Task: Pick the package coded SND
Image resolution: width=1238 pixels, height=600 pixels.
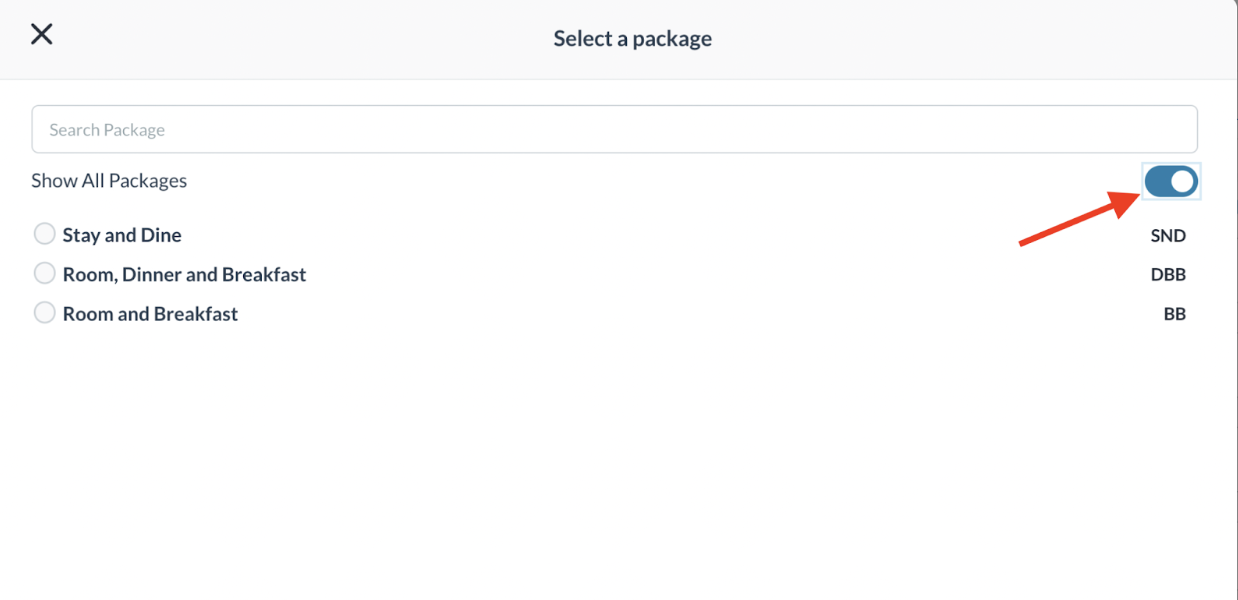Action: (45, 234)
